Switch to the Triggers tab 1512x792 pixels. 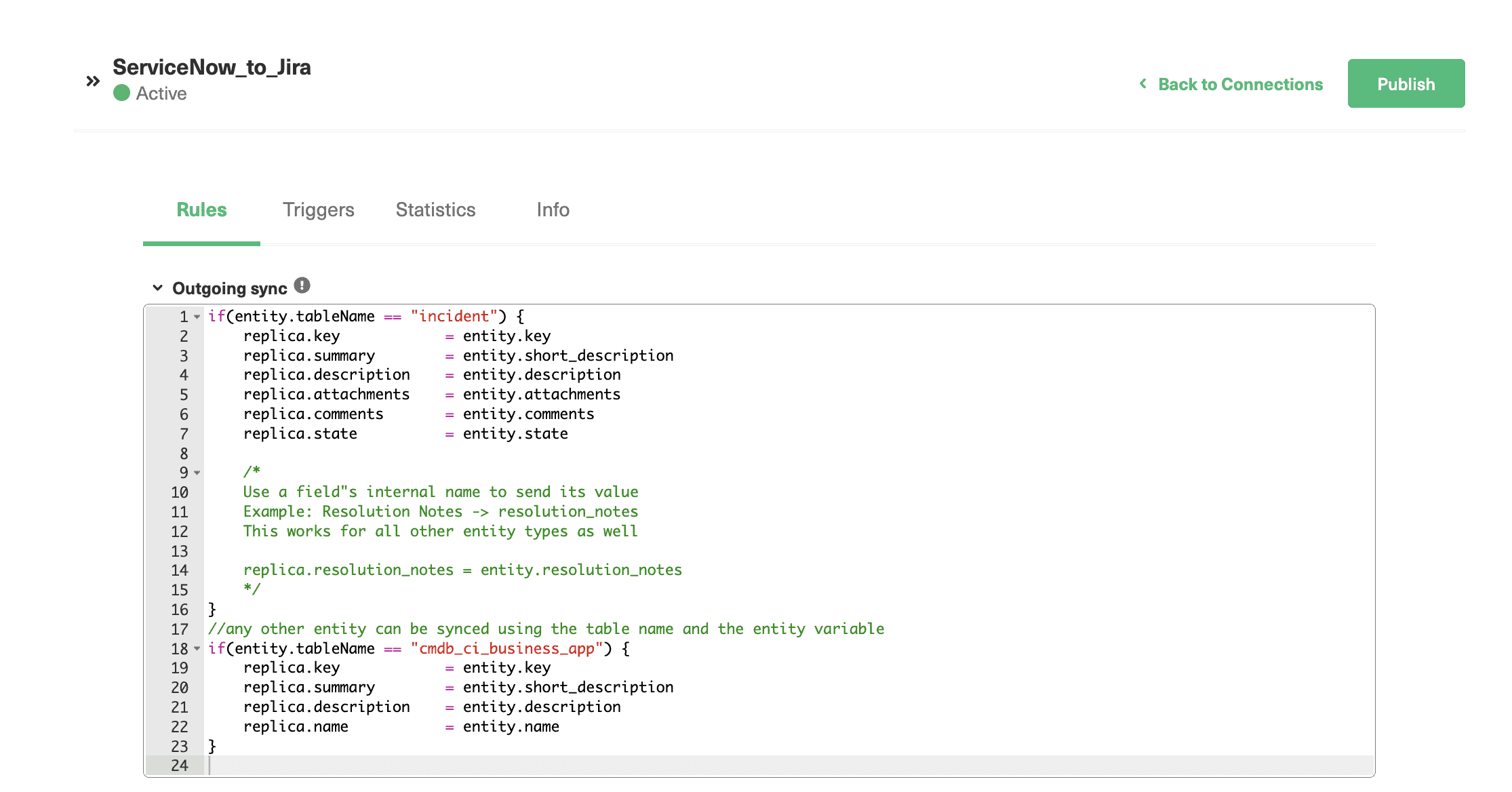(x=318, y=210)
